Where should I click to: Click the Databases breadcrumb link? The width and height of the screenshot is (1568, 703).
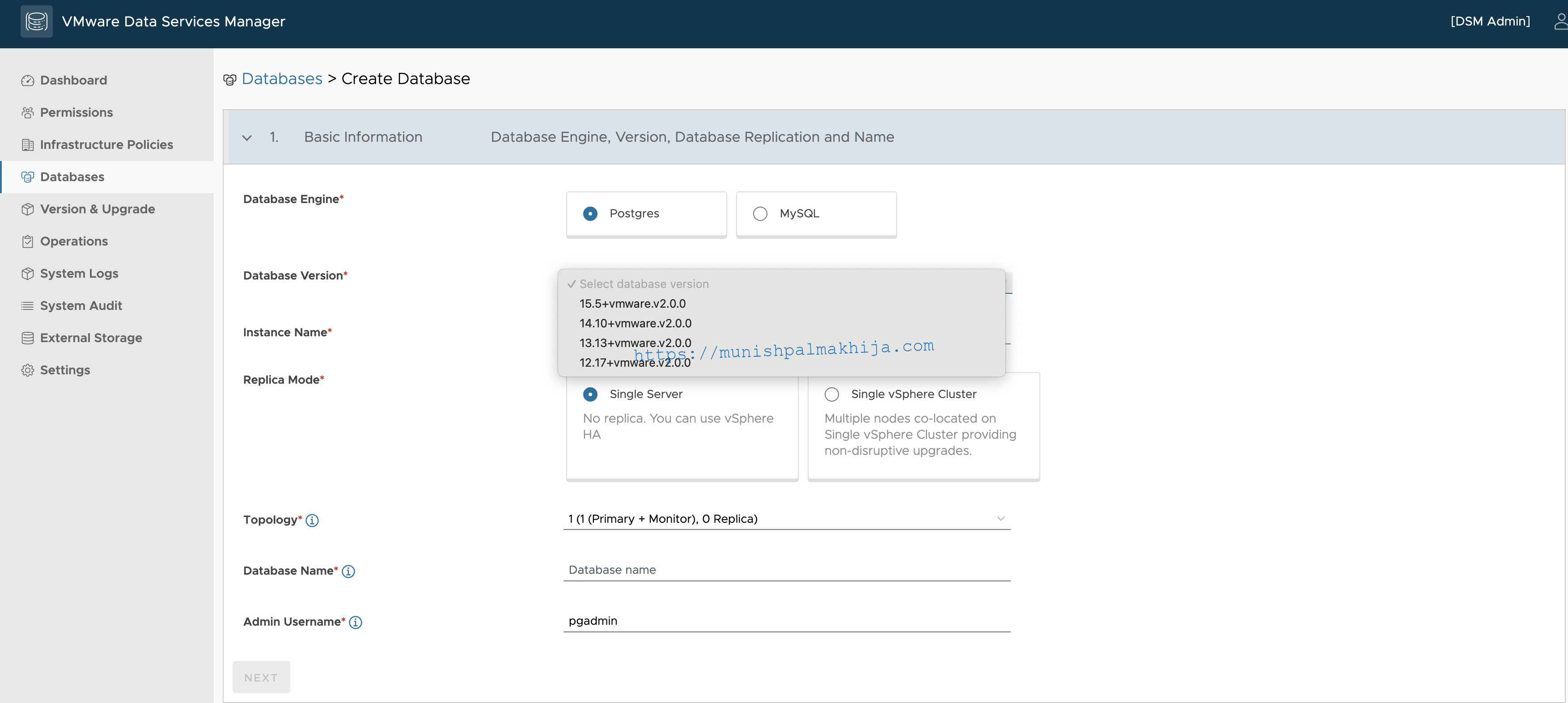click(282, 79)
